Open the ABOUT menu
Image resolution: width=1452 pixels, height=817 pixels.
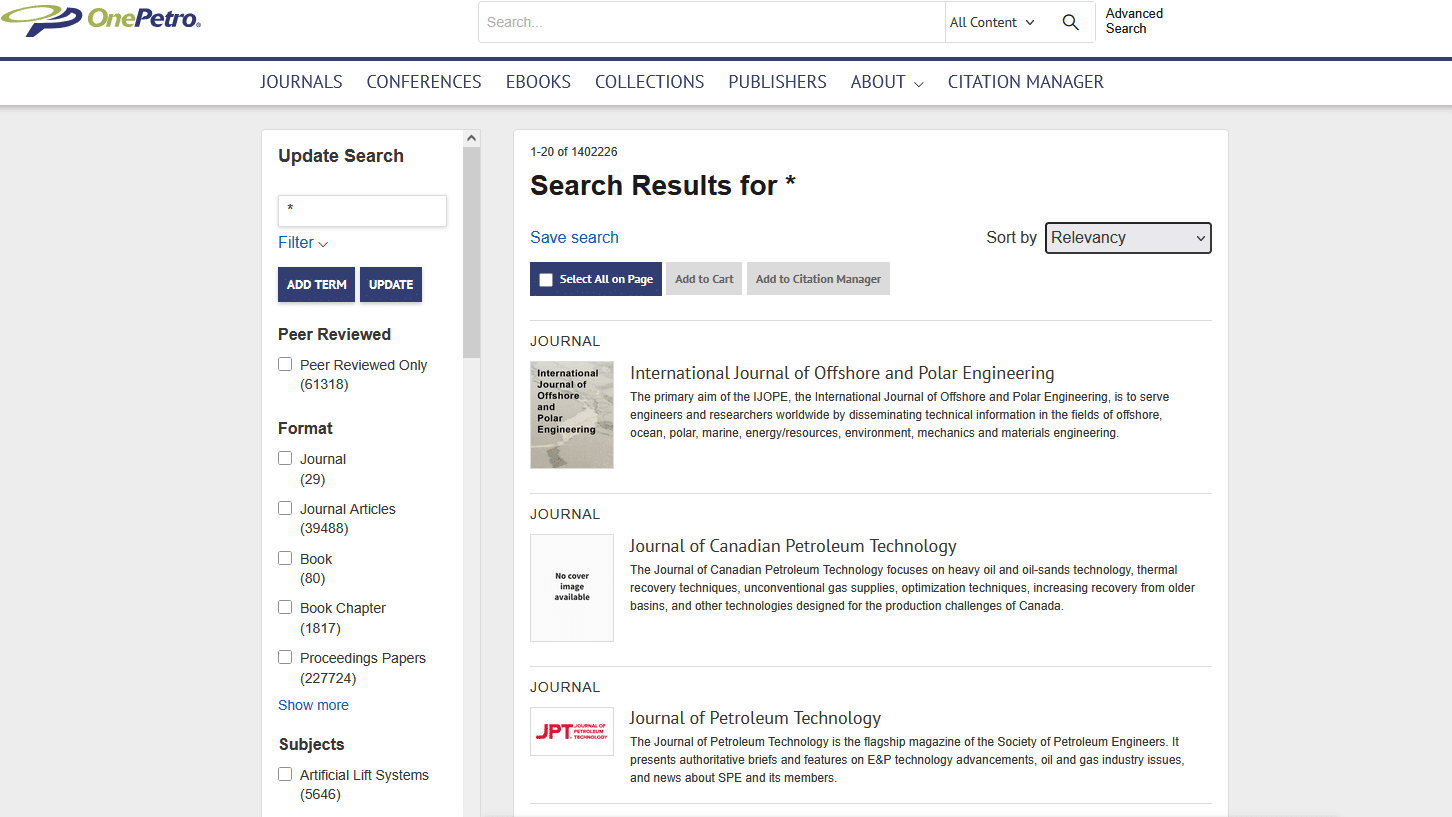pyautogui.click(x=886, y=82)
